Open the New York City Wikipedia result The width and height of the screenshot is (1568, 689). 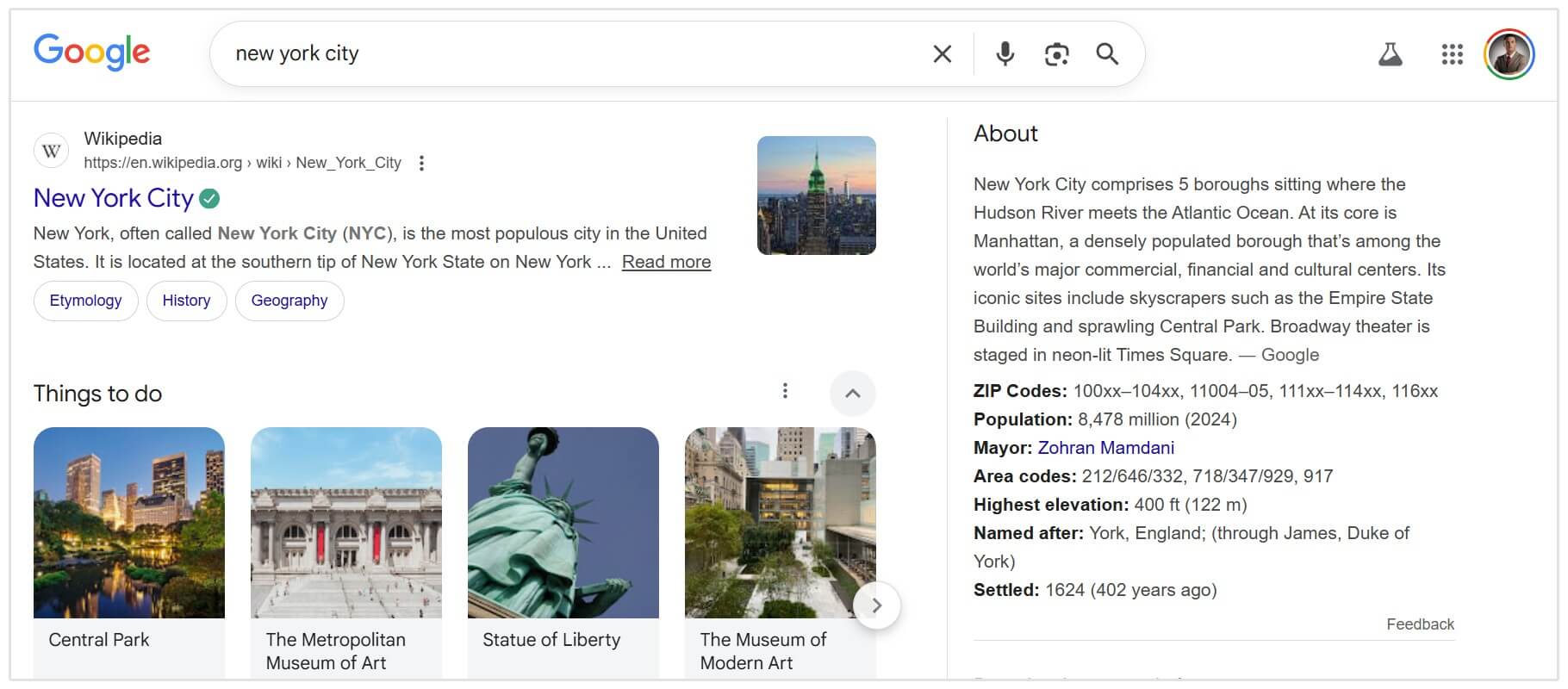point(113,198)
